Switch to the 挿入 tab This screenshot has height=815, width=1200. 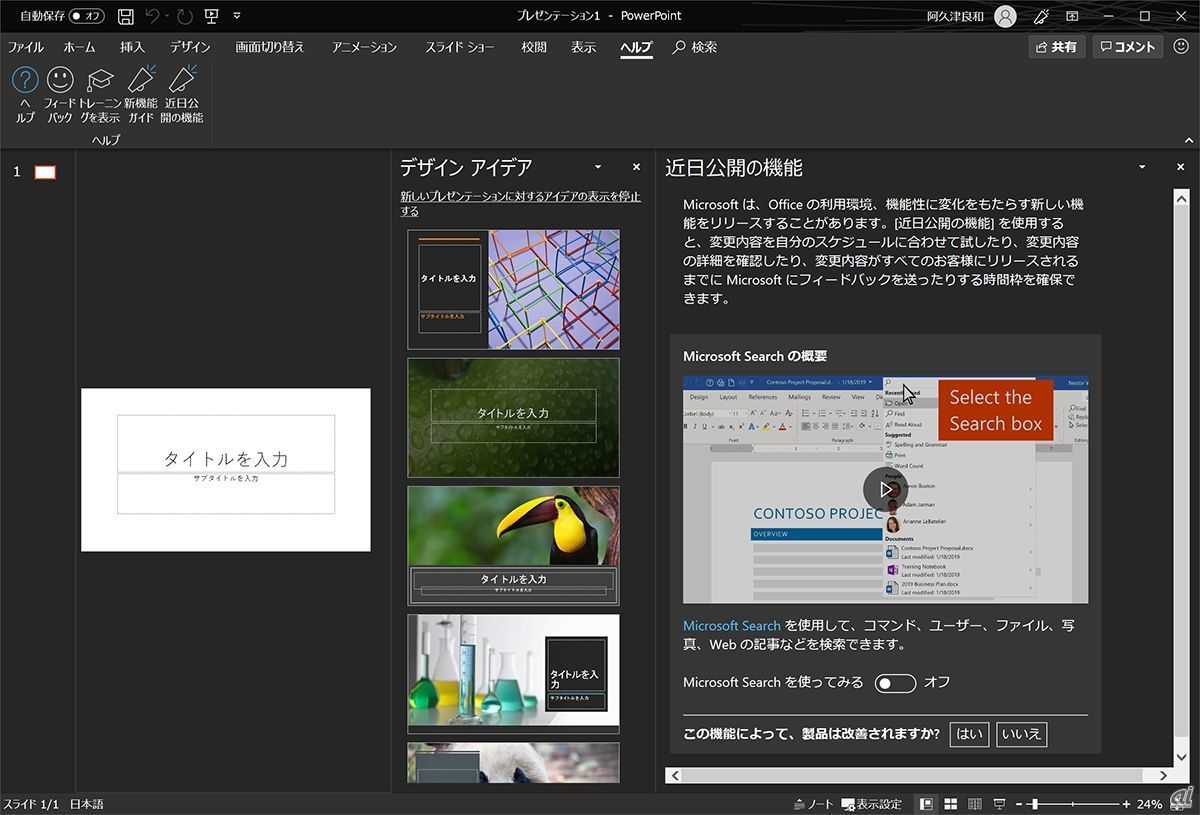coord(132,47)
